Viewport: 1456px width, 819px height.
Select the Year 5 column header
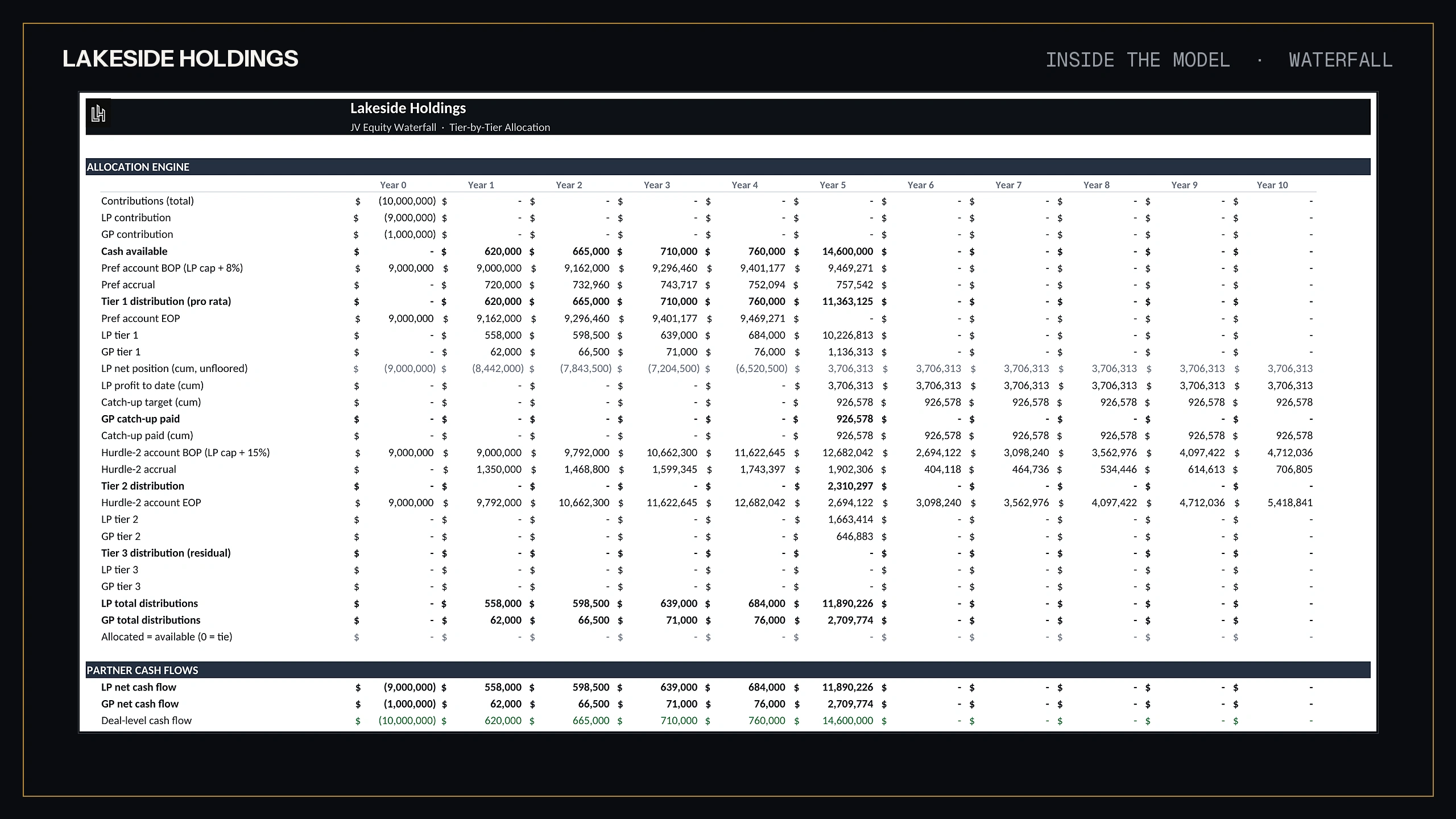833,185
